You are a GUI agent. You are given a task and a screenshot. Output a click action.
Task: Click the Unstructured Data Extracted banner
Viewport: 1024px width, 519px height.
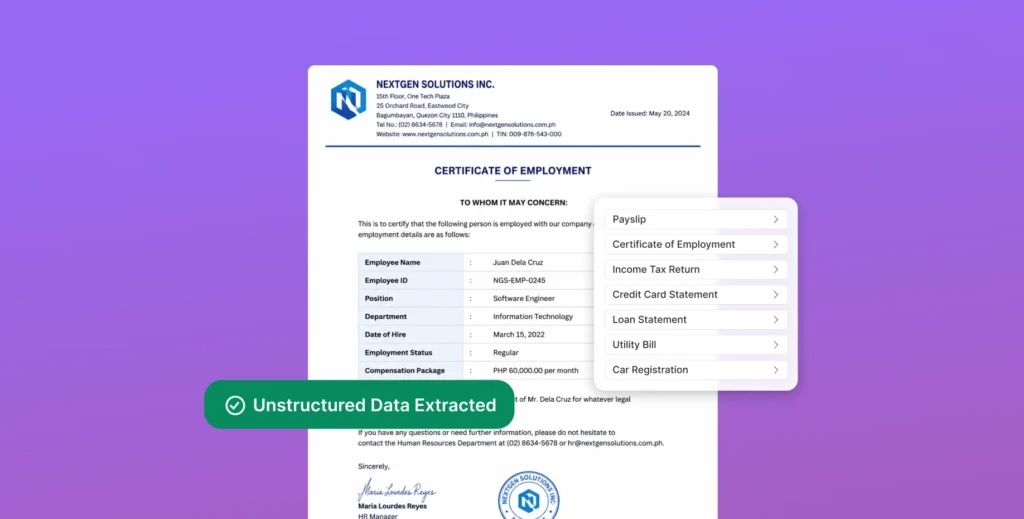click(359, 405)
